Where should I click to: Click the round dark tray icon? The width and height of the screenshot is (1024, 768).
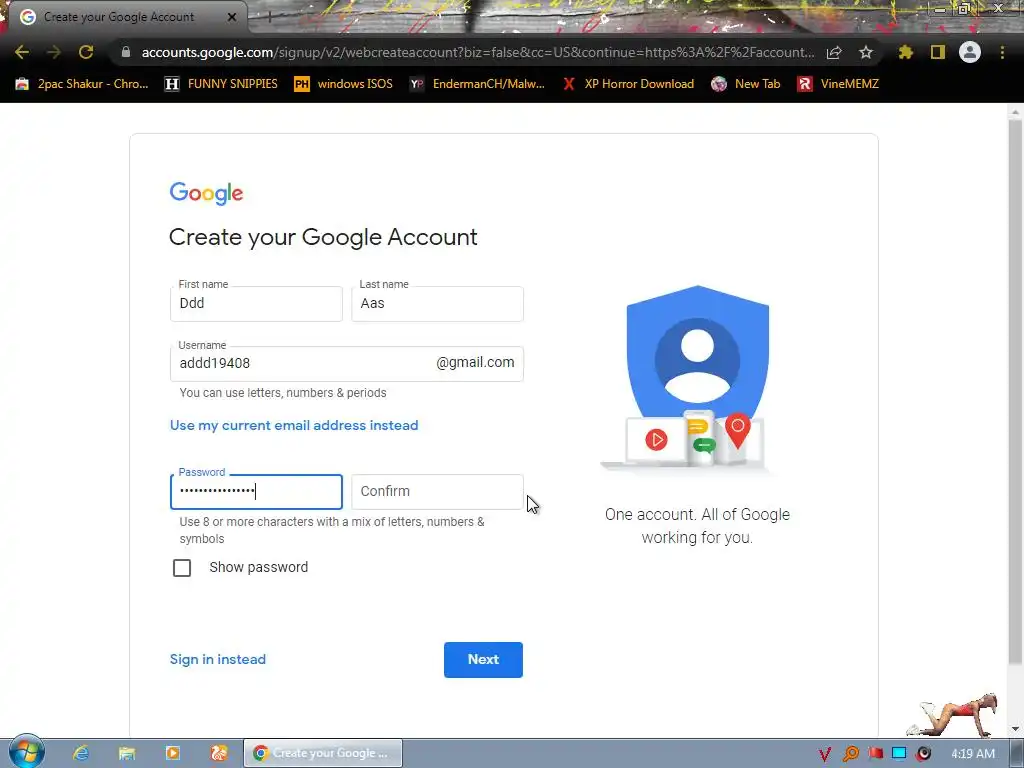point(923,754)
